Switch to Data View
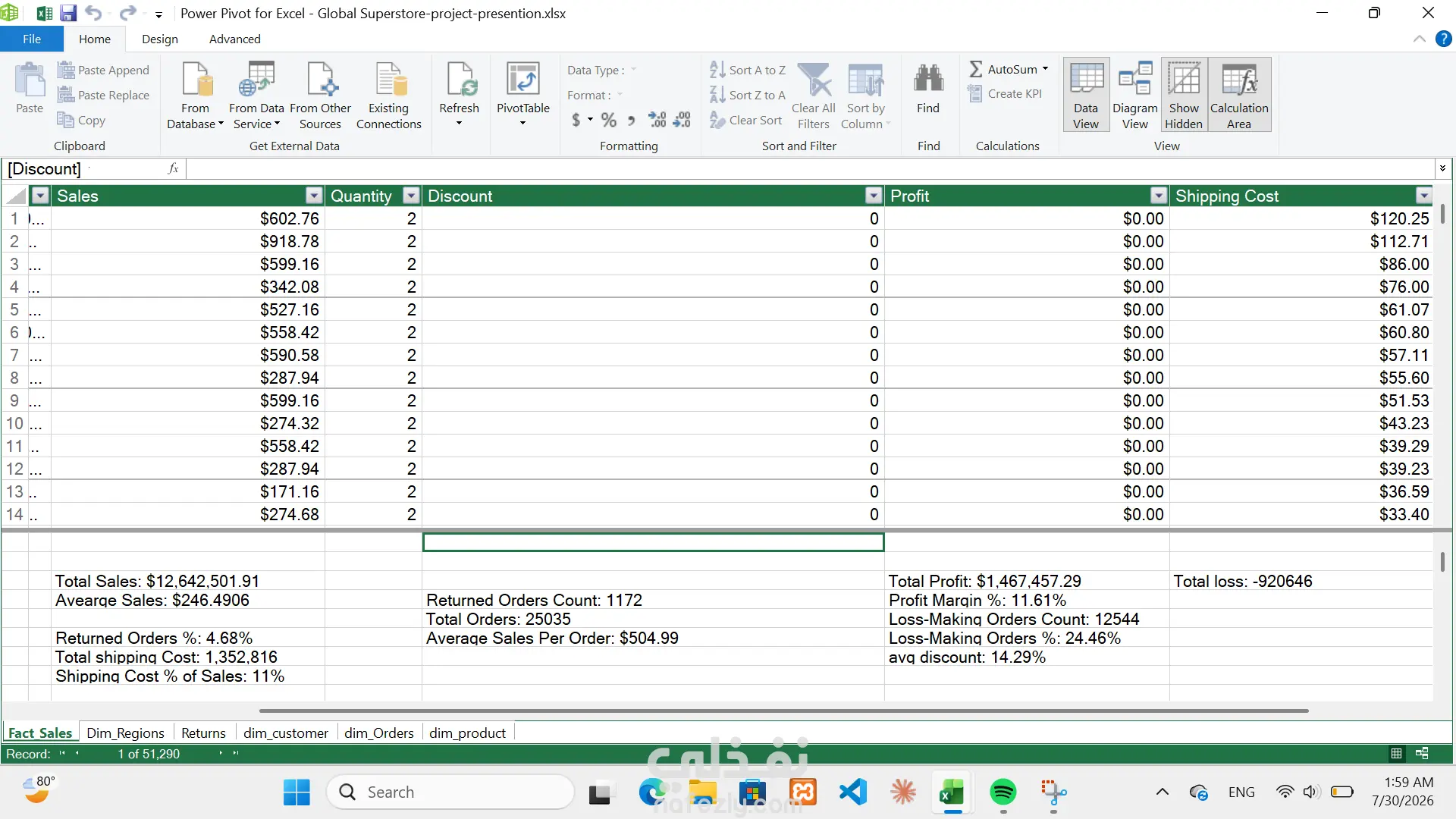Screen dimensions: 1456x819 click(x=1086, y=95)
